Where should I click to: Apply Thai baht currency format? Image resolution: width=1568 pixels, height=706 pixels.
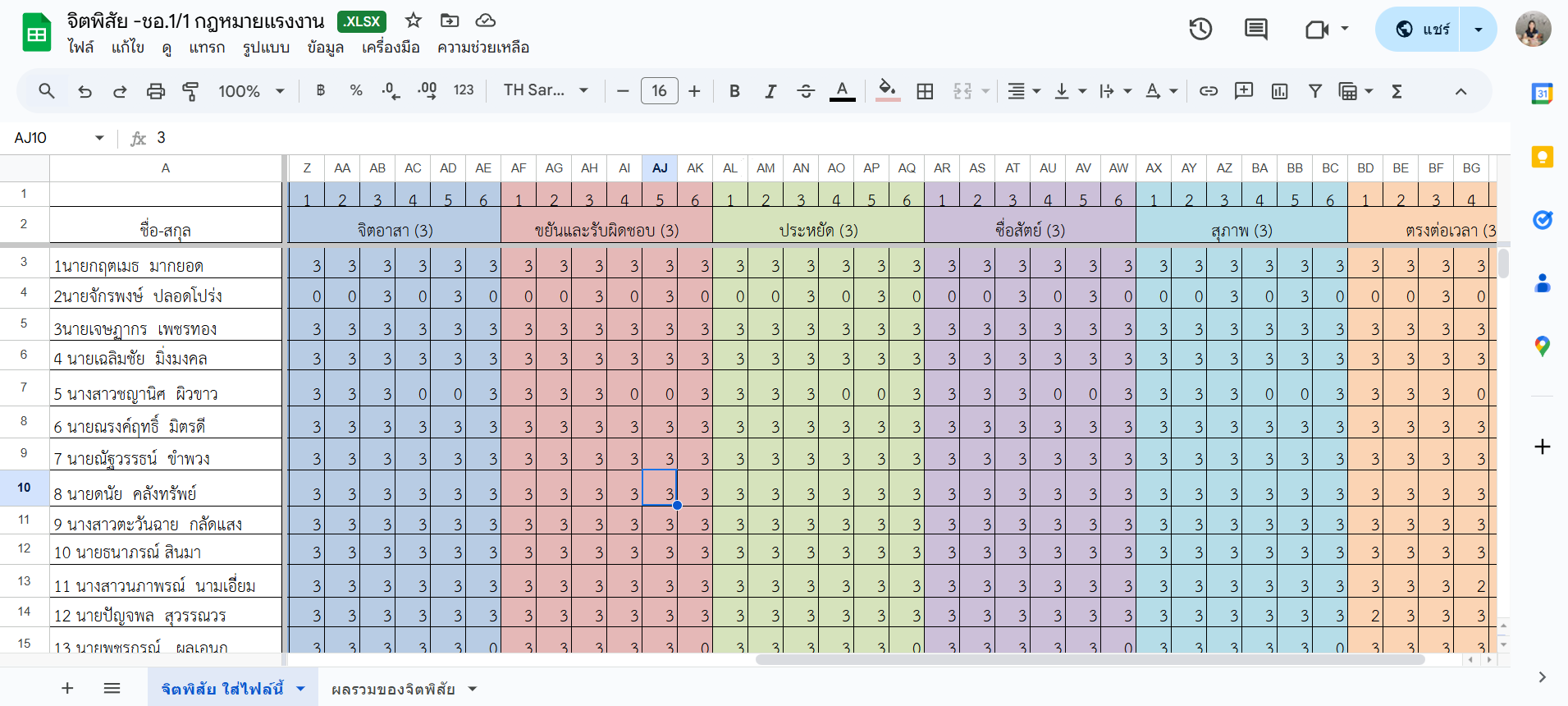point(321,90)
